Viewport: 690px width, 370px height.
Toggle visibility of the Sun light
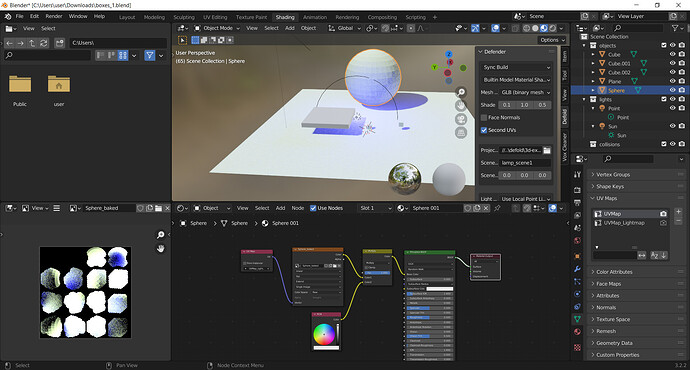coord(672,126)
